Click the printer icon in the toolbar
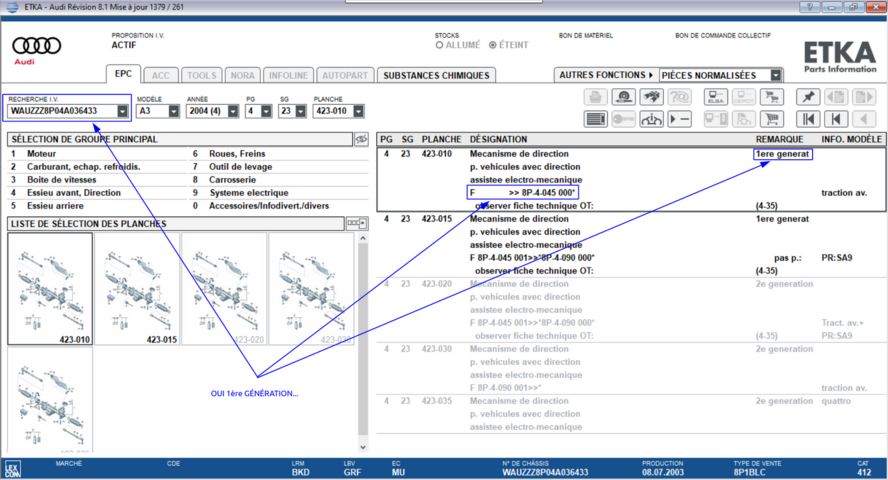This screenshot has height=480, width=888. click(595, 97)
